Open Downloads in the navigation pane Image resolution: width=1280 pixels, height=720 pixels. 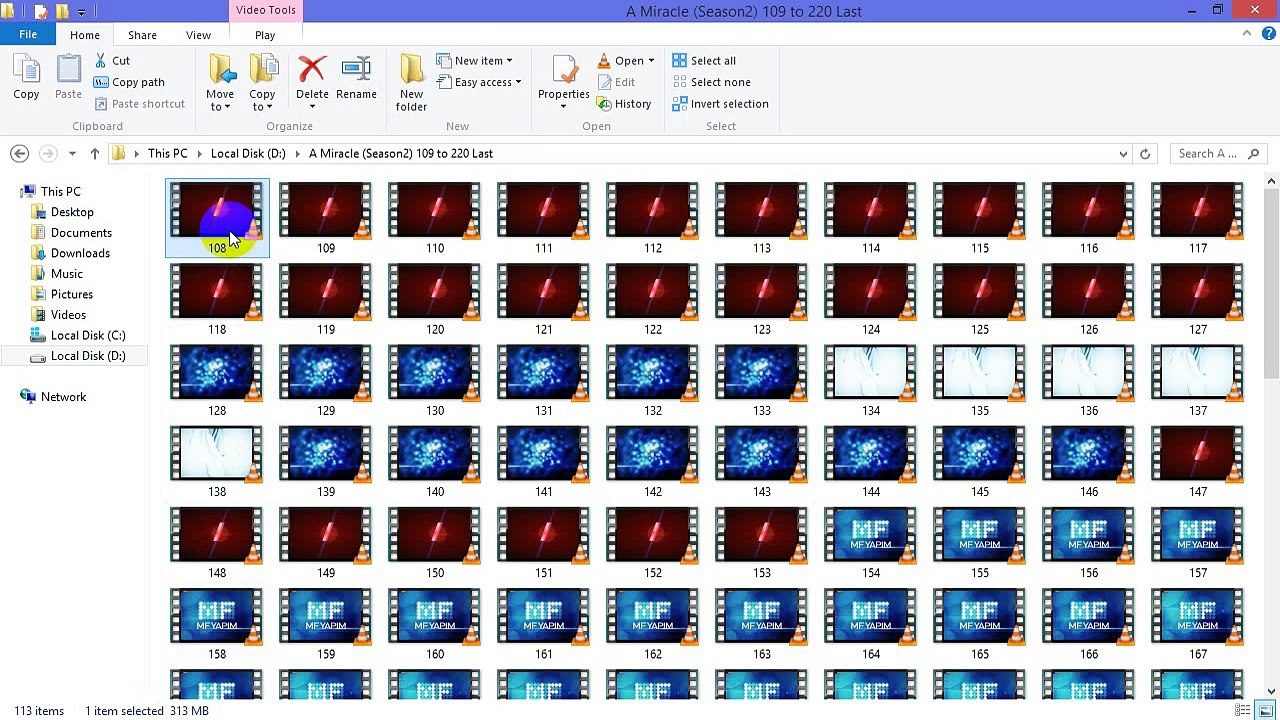(80, 253)
